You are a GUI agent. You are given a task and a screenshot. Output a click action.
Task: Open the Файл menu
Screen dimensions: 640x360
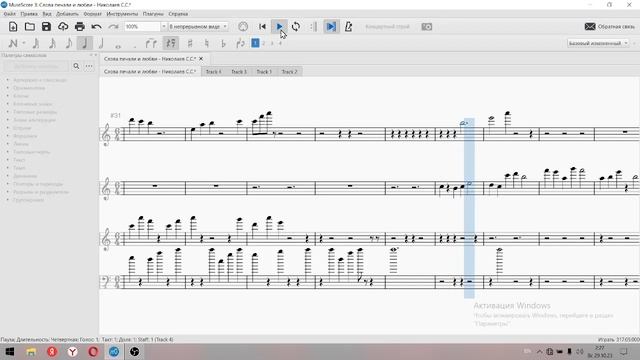(x=9, y=14)
